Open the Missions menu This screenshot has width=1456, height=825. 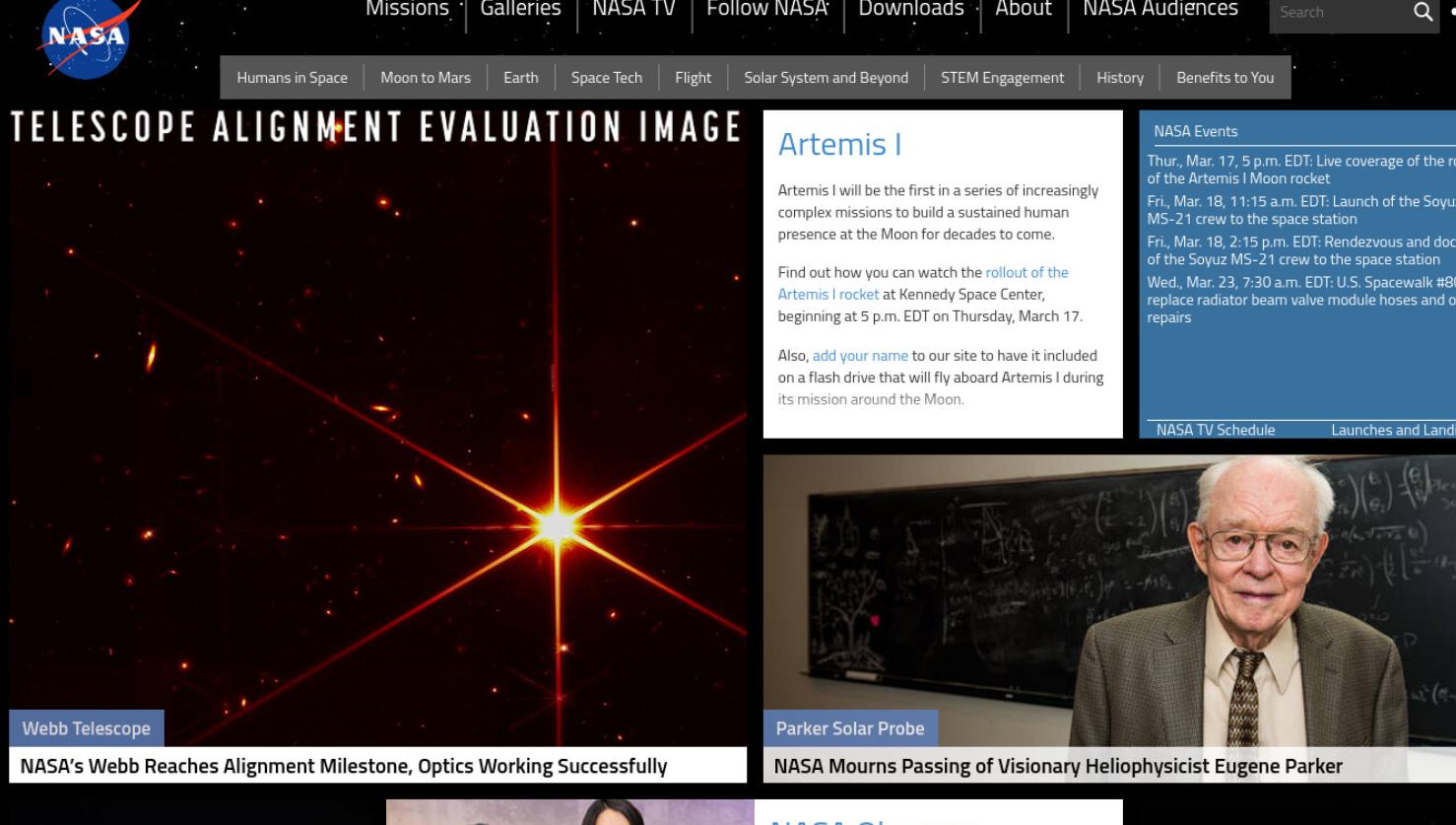click(x=407, y=9)
